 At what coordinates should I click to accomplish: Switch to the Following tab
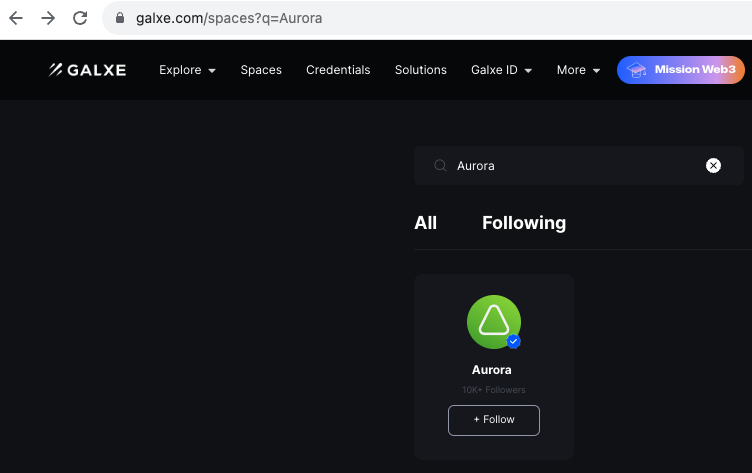click(524, 223)
